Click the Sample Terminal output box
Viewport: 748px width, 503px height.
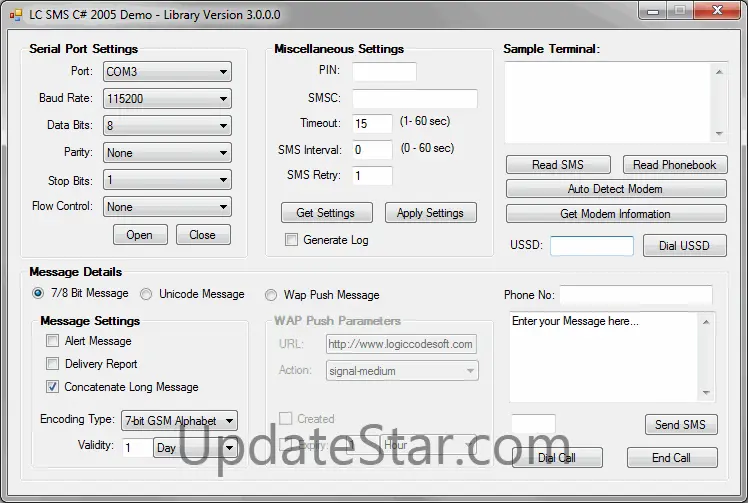[608, 102]
